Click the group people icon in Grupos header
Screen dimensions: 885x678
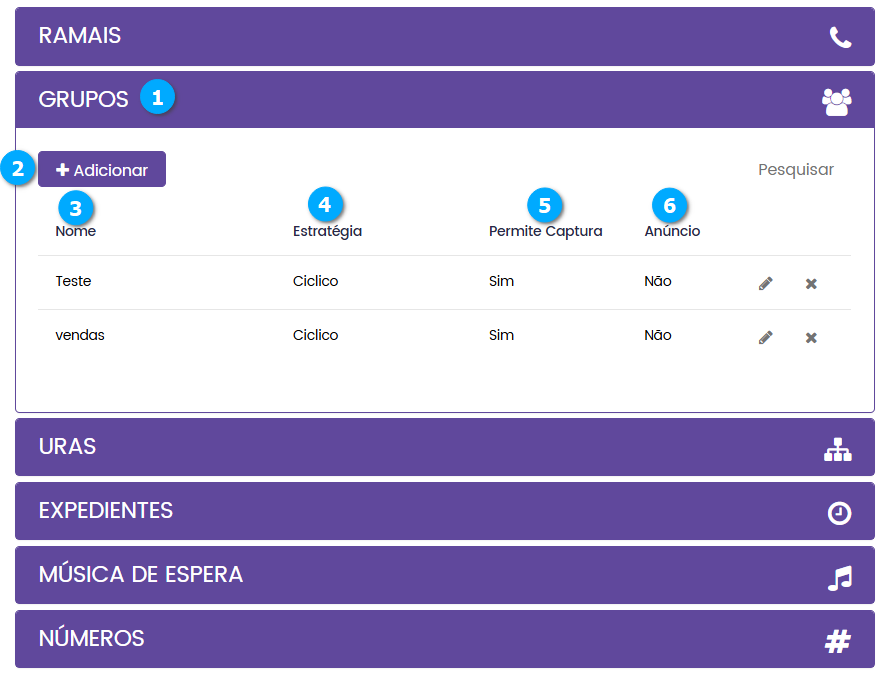tap(836, 101)
